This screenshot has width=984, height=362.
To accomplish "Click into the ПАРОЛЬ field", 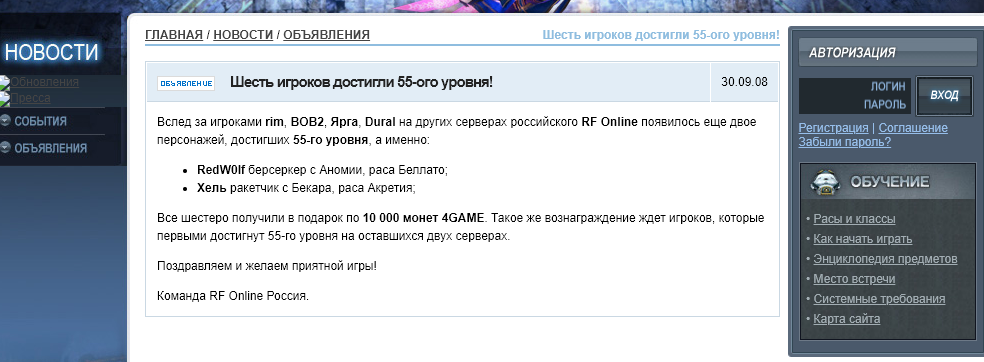I will [x=855, y=104].
